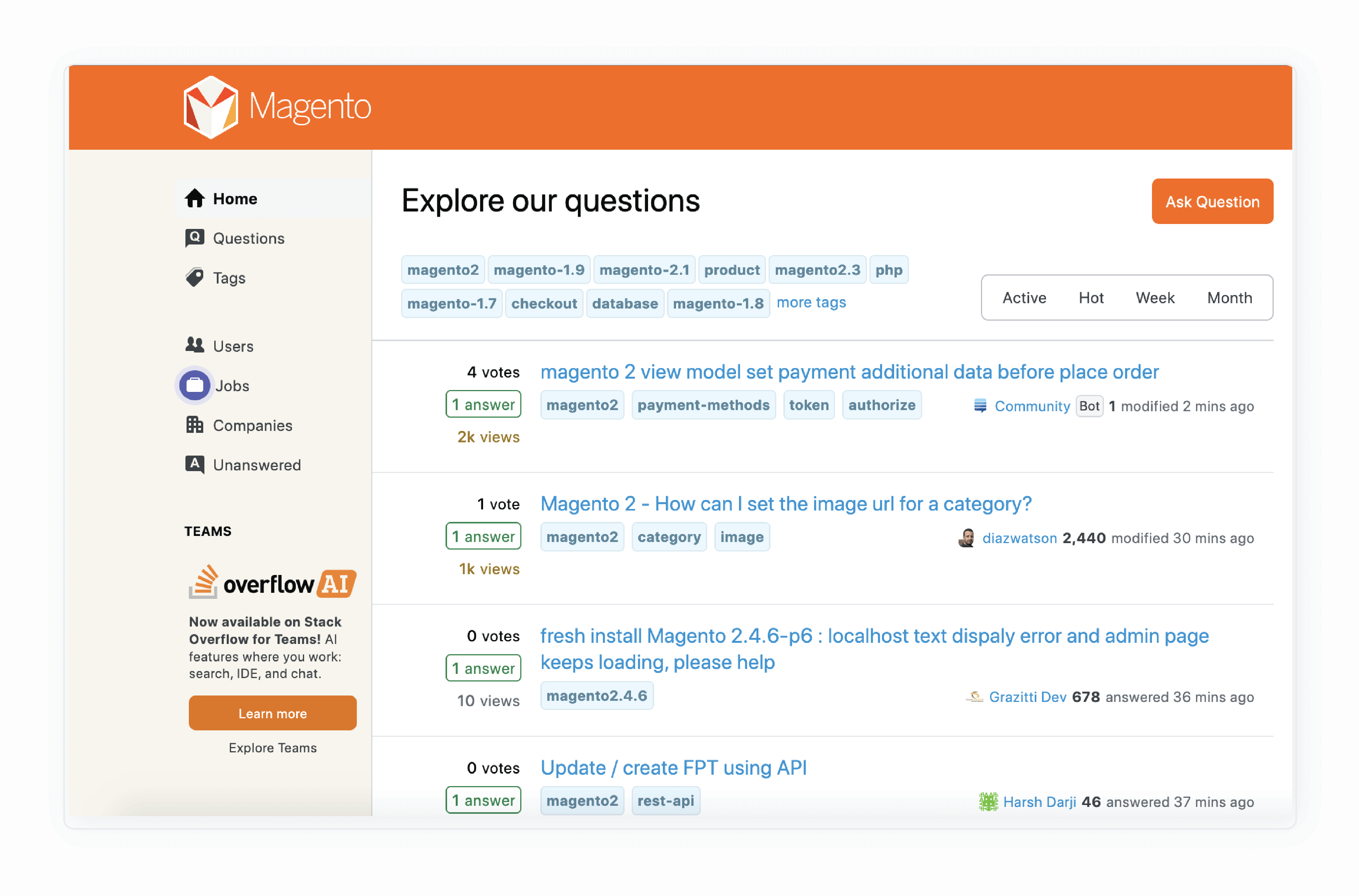Click the Users people icon in sidebar
Image resolution: width=1359 pixels, height=896 pixels.
point(195,345)
